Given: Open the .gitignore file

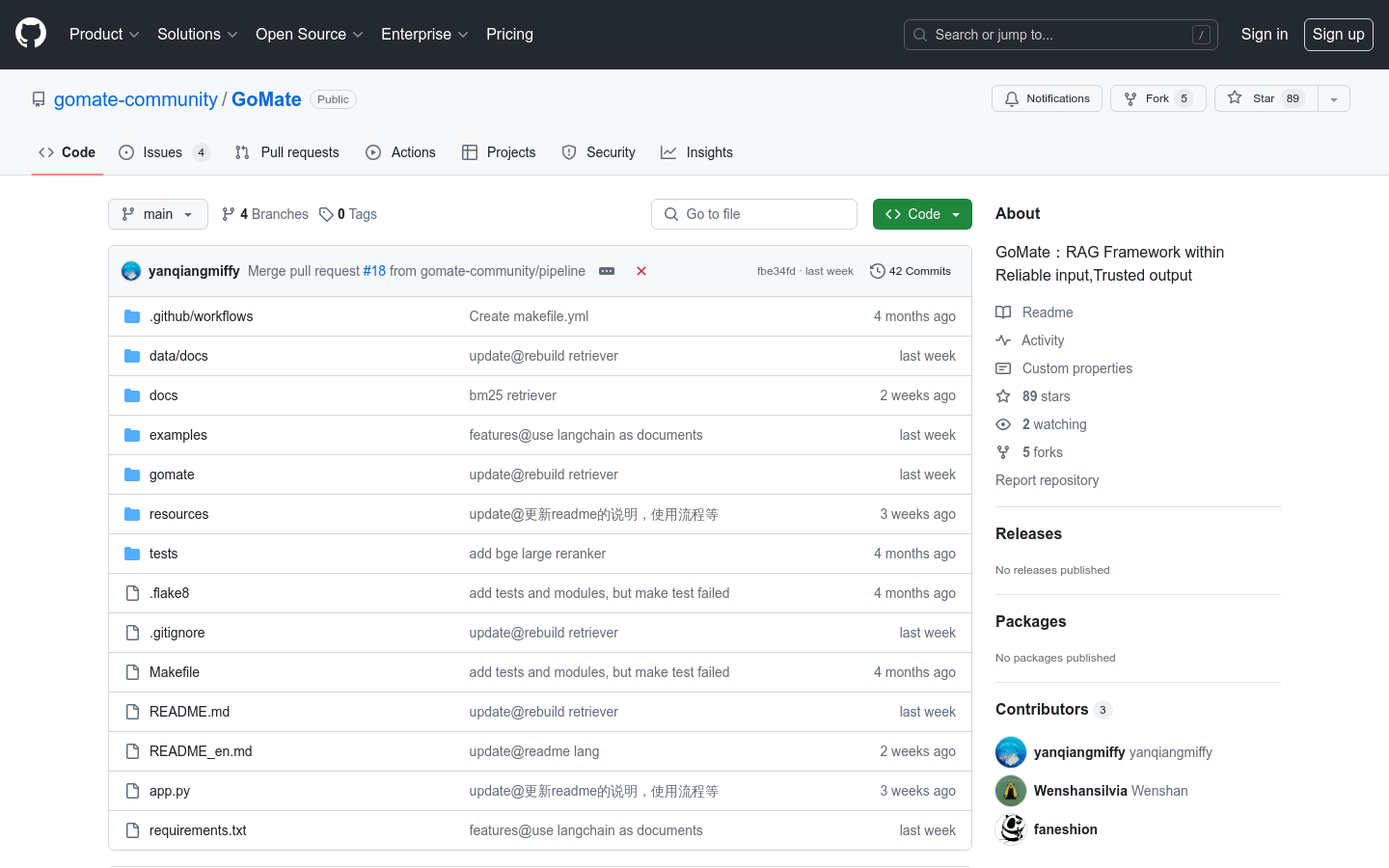Looking at the screenshot, I should point(177,633).
